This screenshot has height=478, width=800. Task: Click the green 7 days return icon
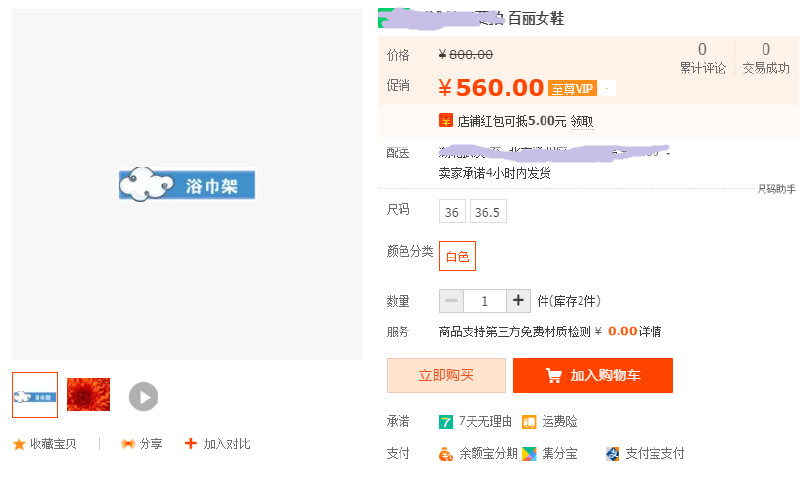pyautogui.click(x=446, y=422)
